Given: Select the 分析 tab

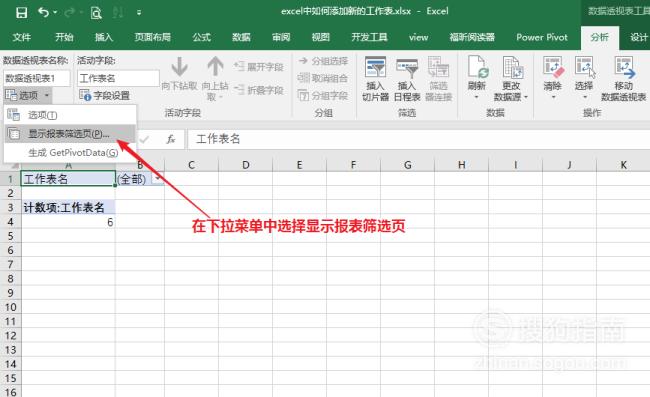Looking at the screenshot, I should click(x=599, y=37).
